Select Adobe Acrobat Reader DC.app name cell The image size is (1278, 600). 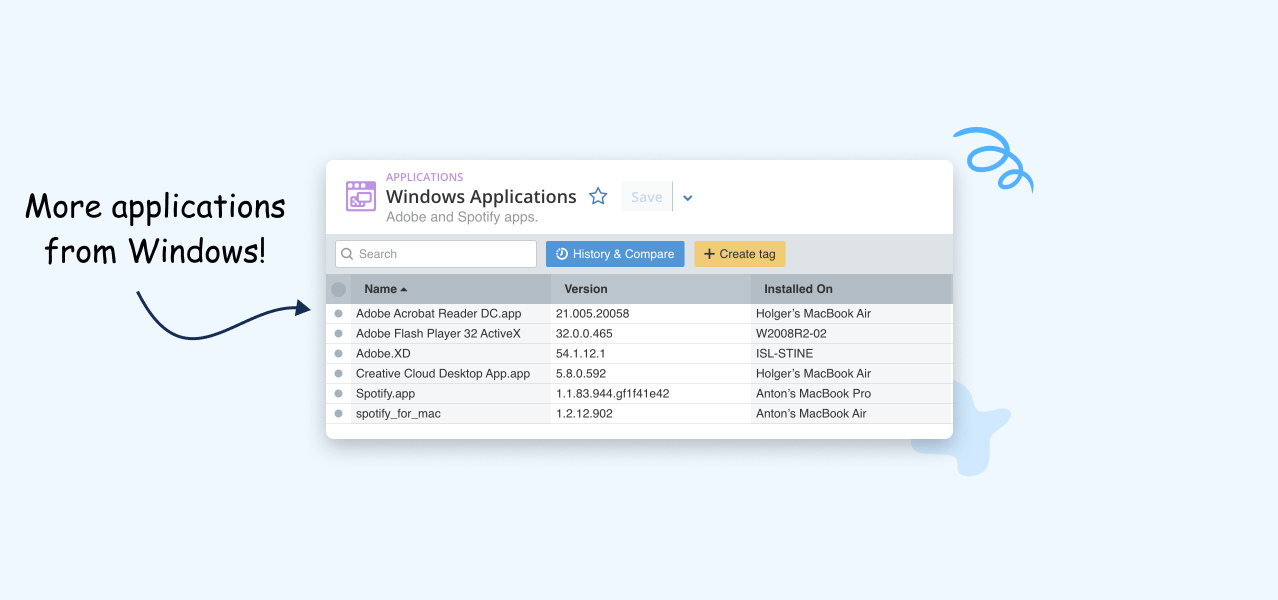(x=451, y=313)
